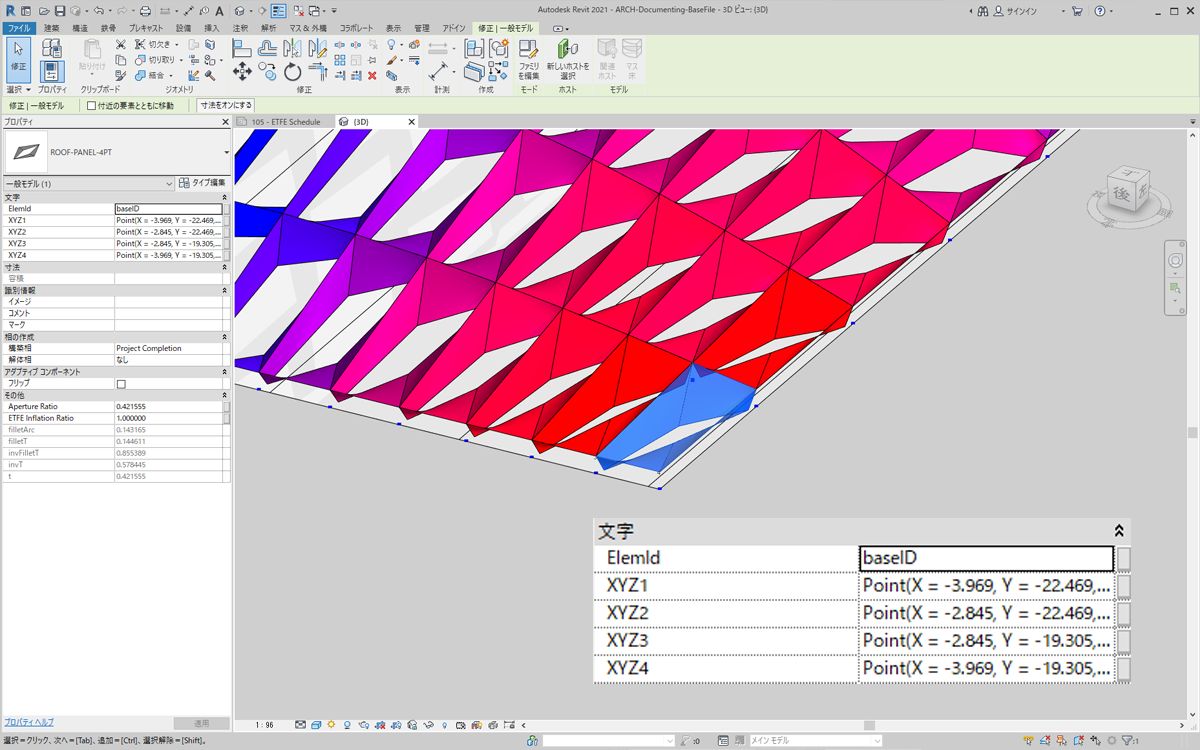
Task: Open the Help question mark icon
Action: 1100,11
